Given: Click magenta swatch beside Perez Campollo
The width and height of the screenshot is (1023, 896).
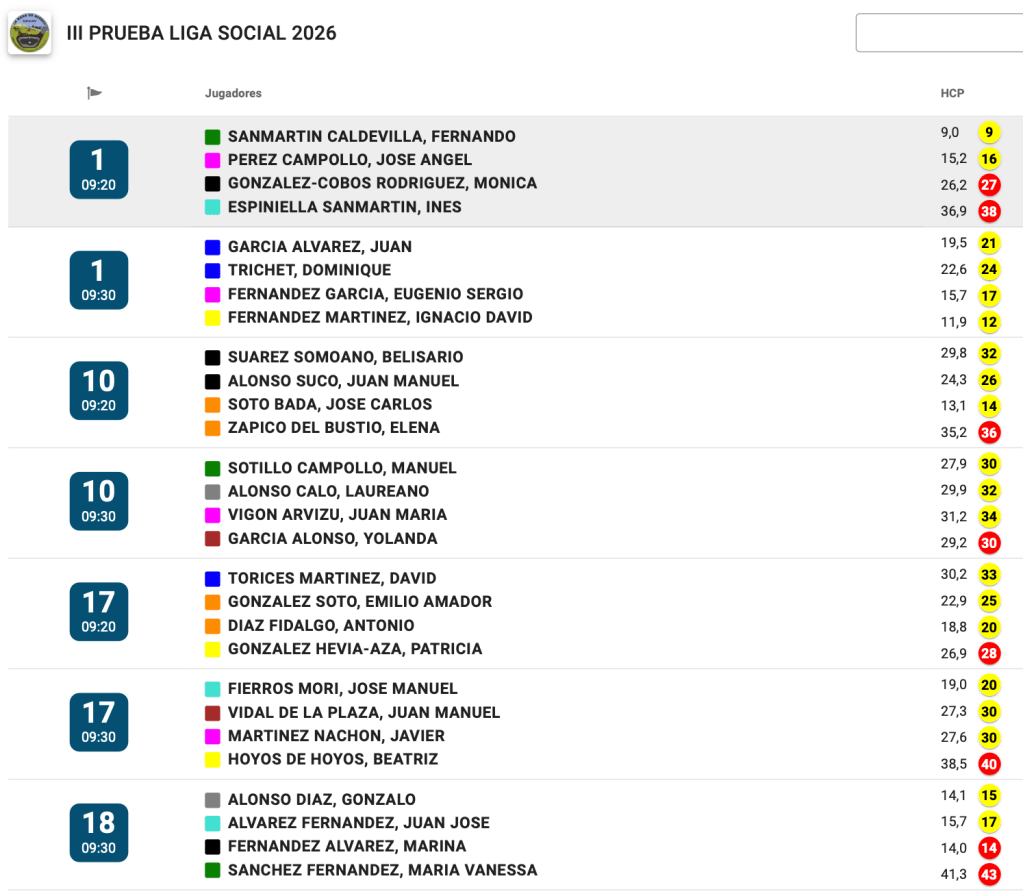Looking at the screenshot, I should coord(212,160).
